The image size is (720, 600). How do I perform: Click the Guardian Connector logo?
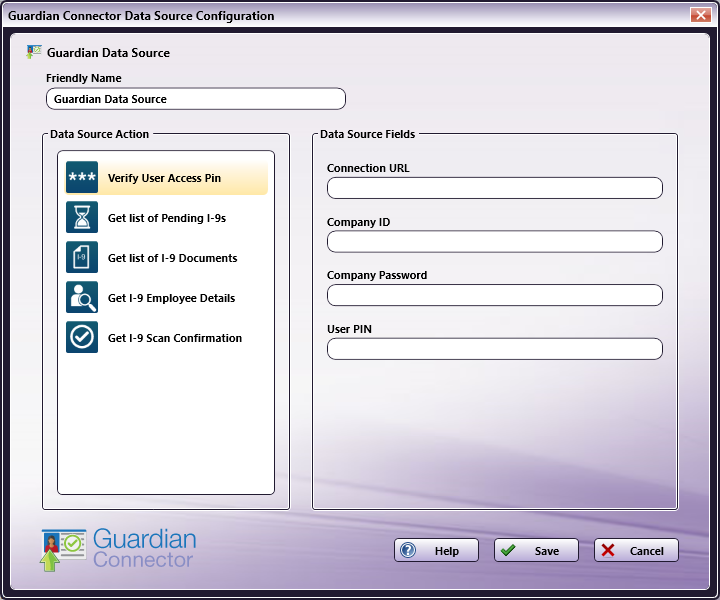[119, 549]
